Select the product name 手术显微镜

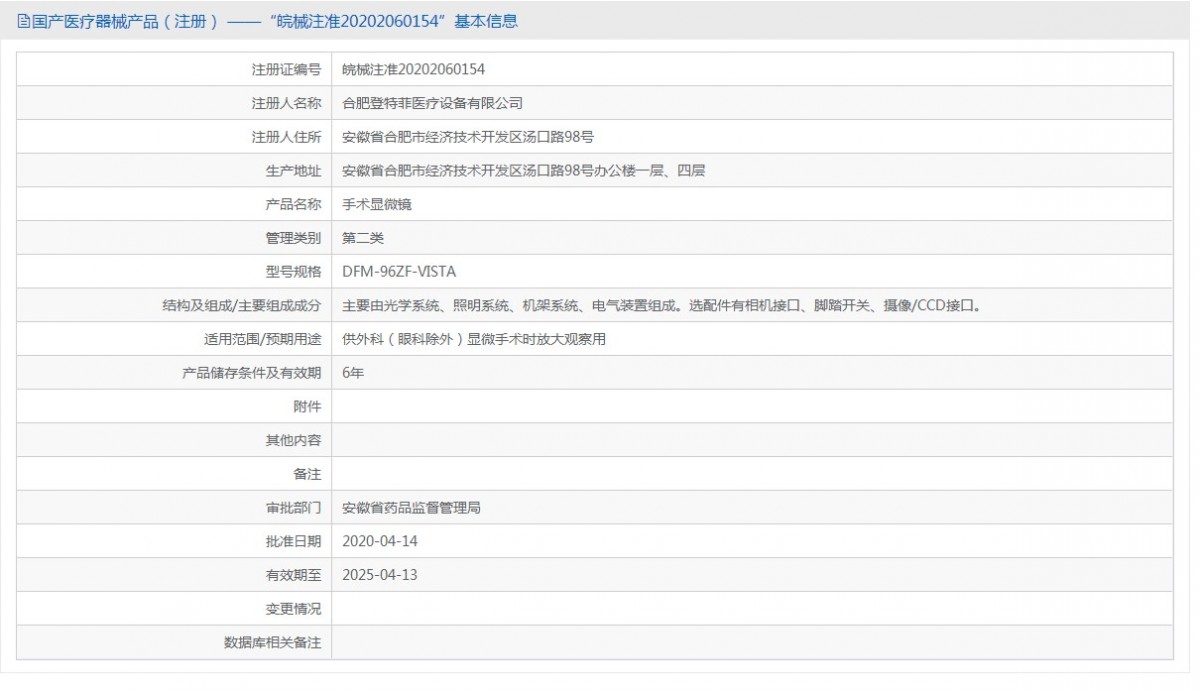click(x=377, y=204)
